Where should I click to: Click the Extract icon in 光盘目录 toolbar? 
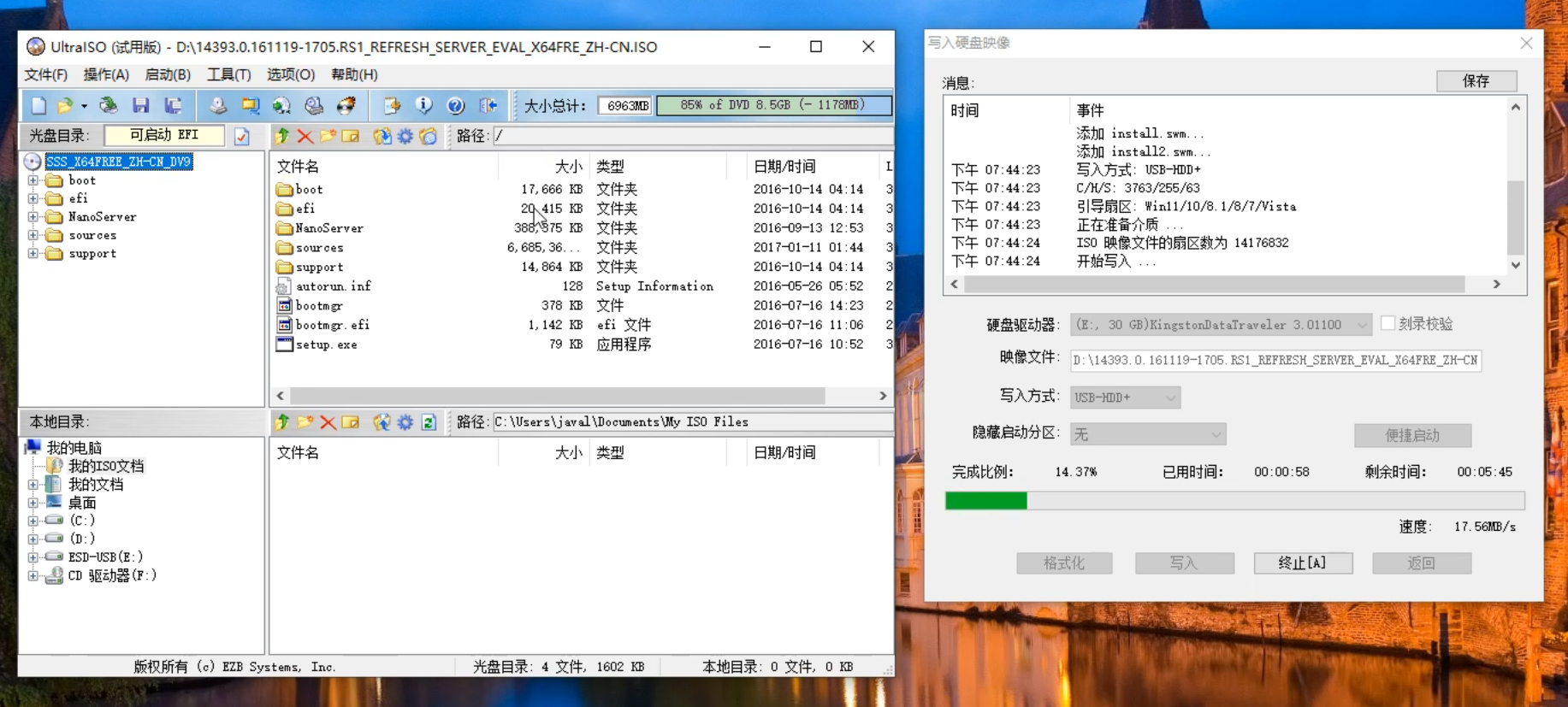click(x=382, y=136)
